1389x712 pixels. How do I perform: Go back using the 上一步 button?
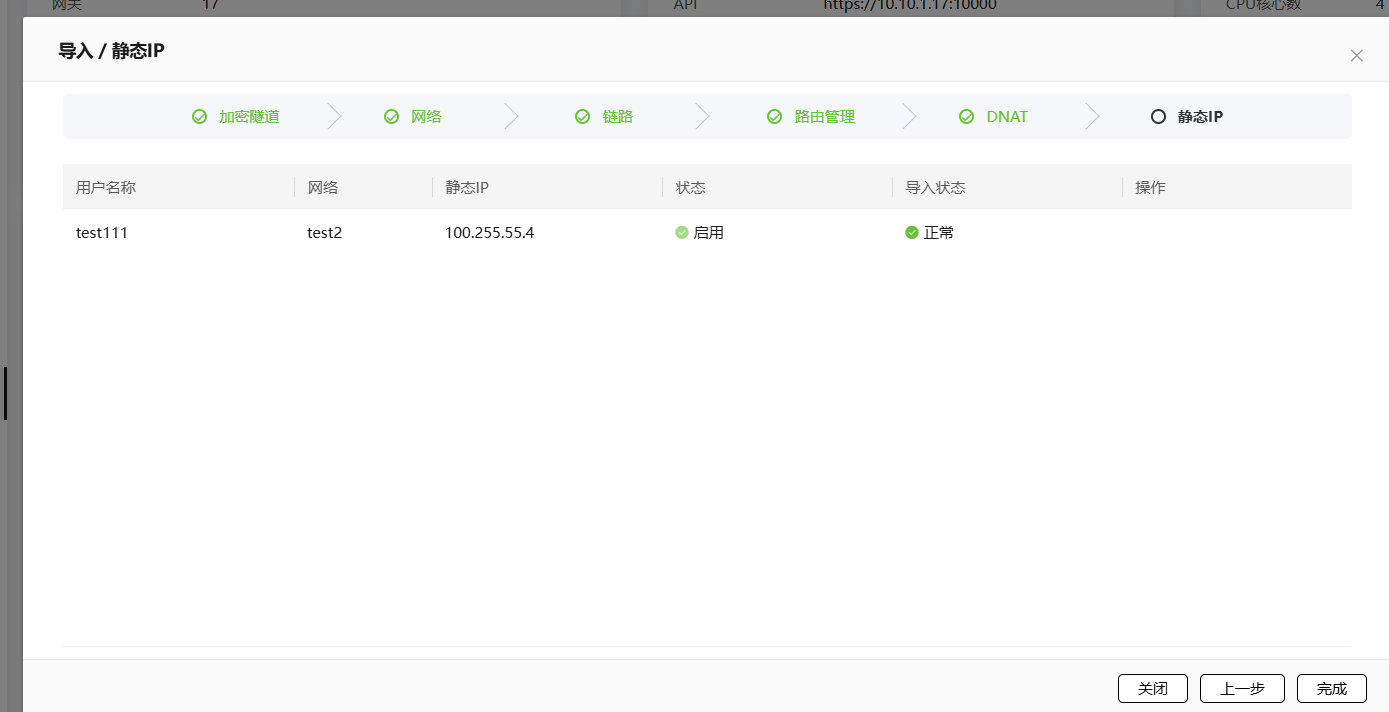tap(1242, 688)
